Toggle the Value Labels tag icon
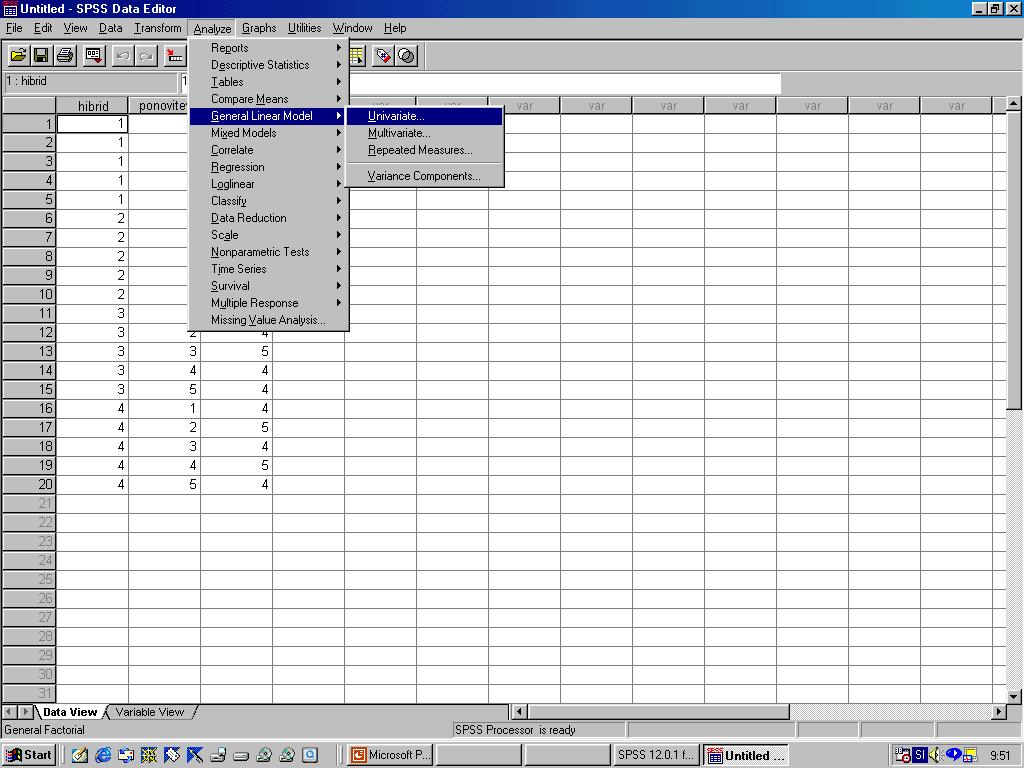The image size is (1024, 768). pos(384,56)
